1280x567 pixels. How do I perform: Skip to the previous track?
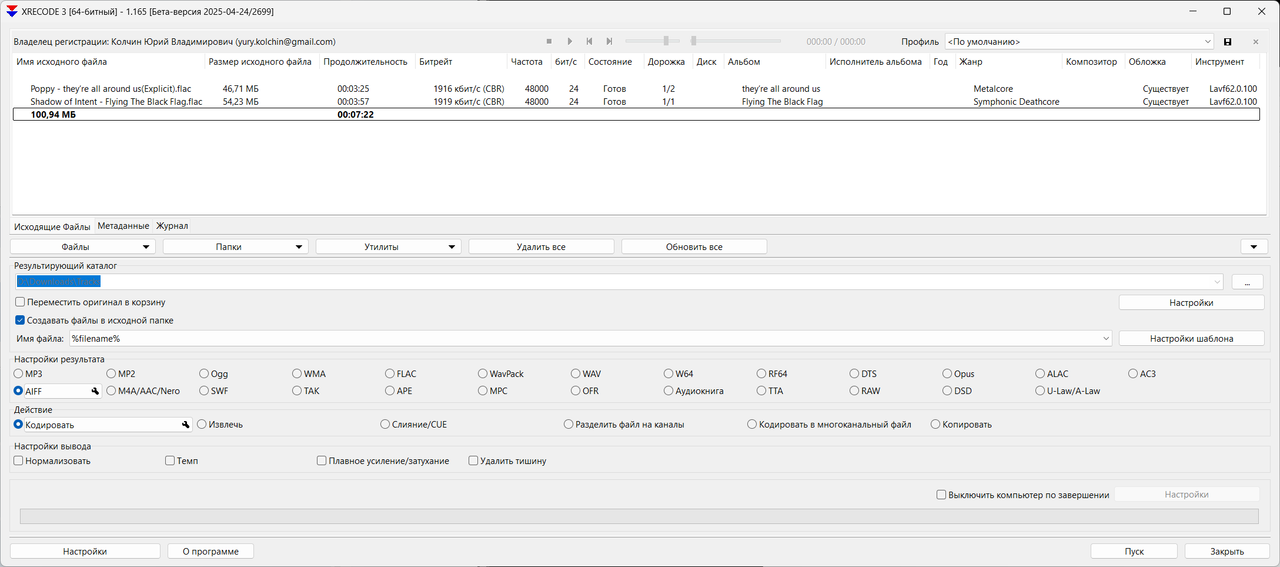click(x=589, y=41)
